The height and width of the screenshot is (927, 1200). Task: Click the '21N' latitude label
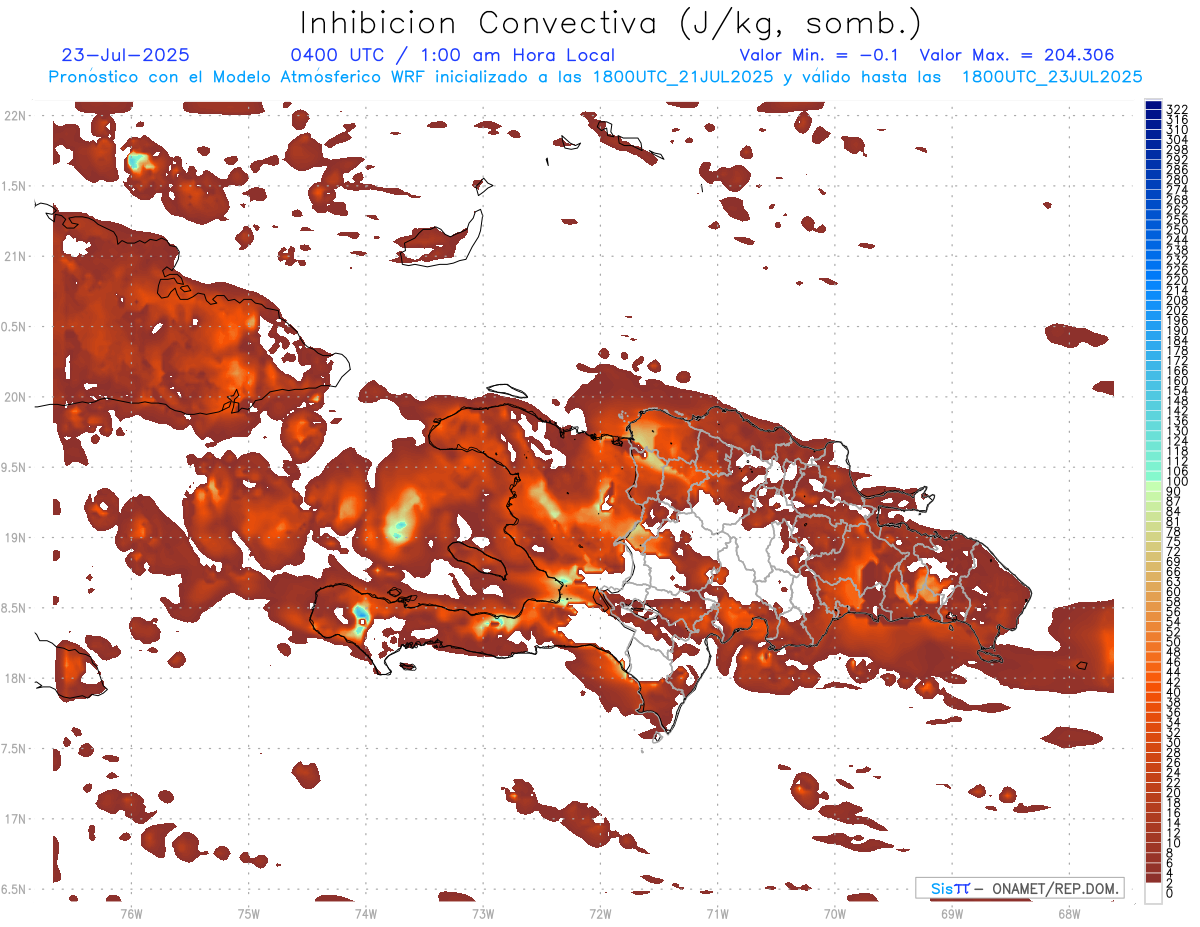(x=15, y=256)
